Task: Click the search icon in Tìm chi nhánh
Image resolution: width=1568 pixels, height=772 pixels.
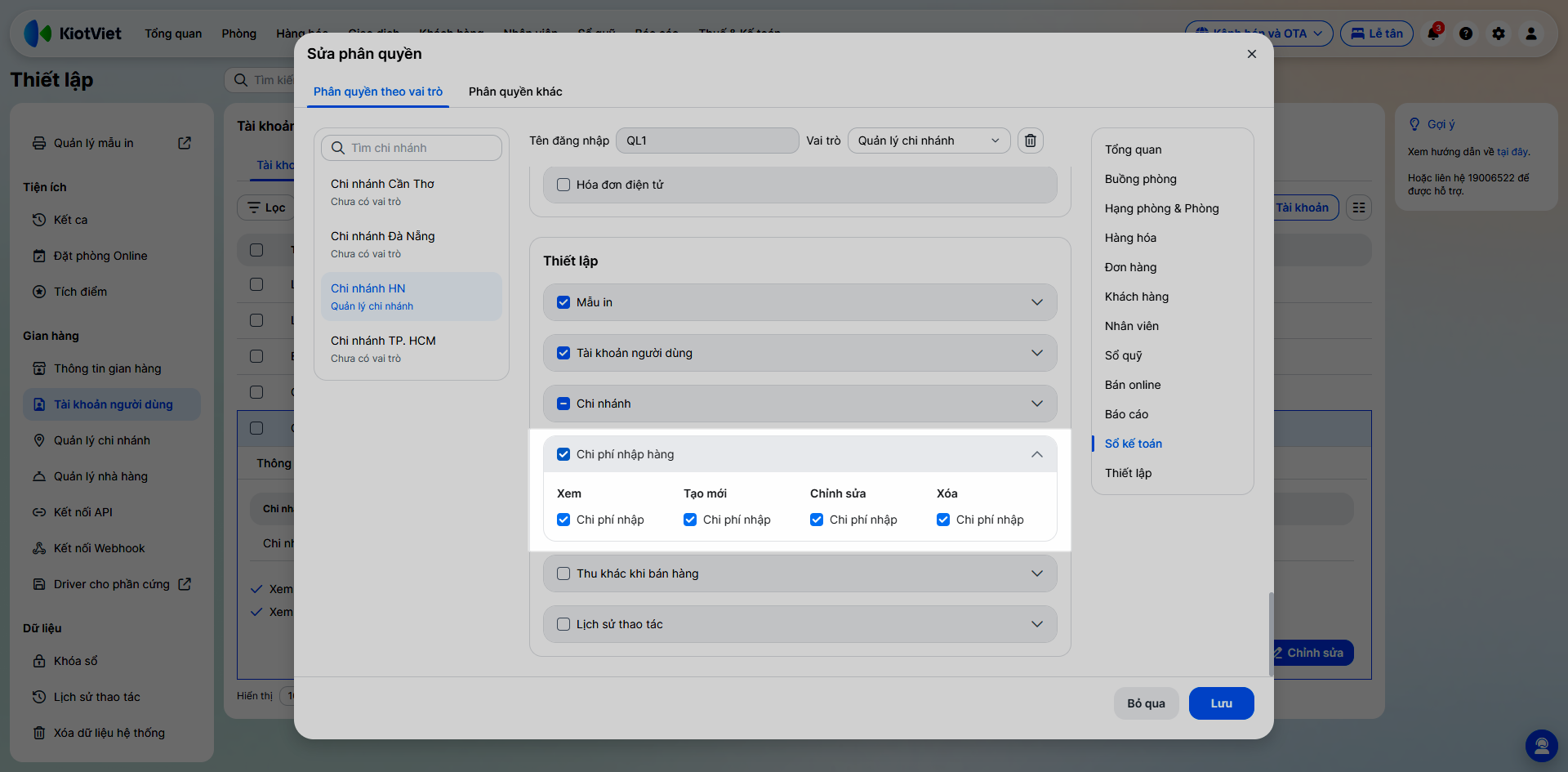Action: [338, 148]
